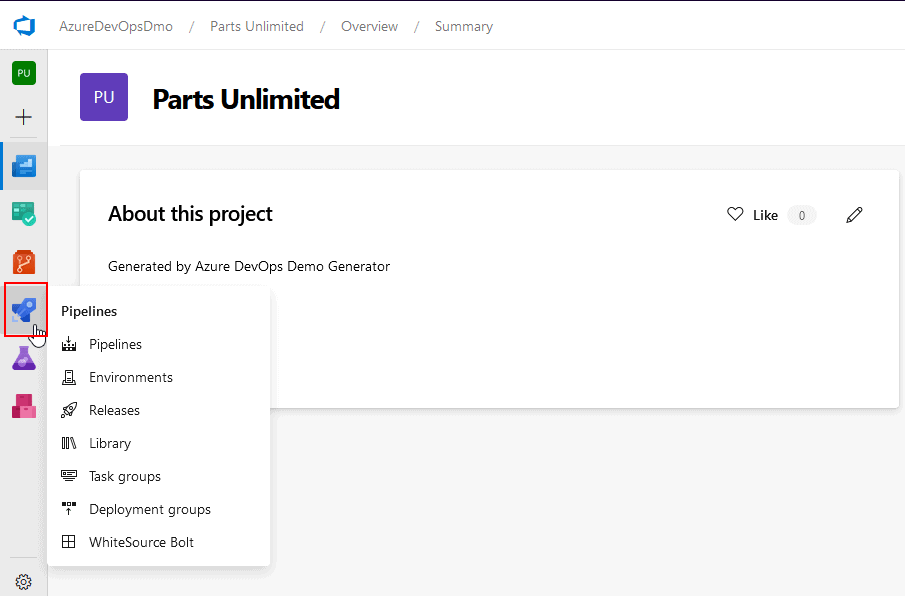Edit project description with pencil icon
This screenshot has height=596, width=905.
click(x=854, y=214)
